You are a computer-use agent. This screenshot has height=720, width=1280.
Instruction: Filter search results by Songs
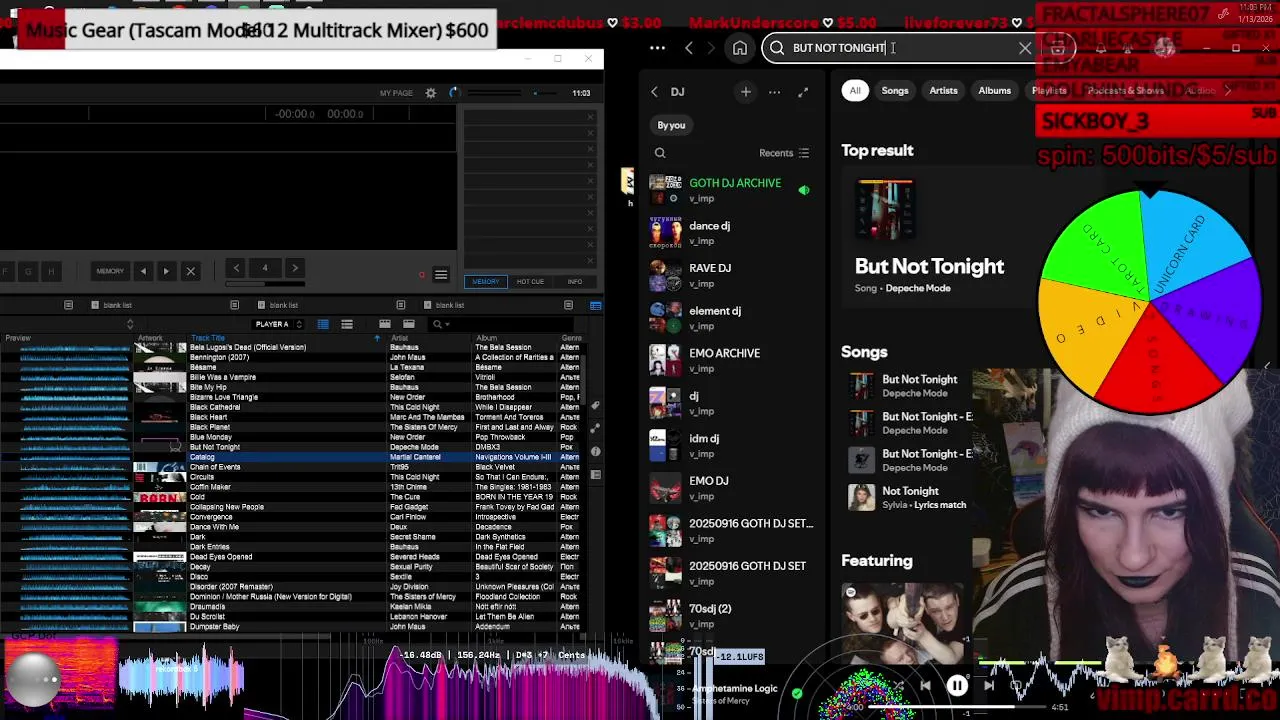[895, 91]
